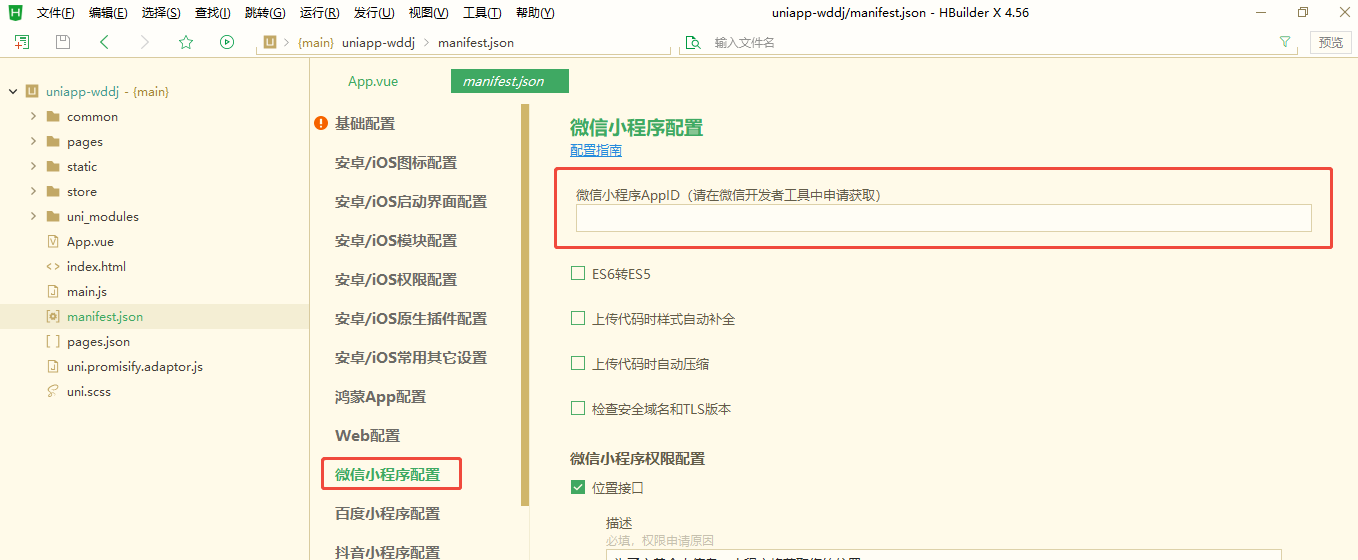Click the static folder icon

(53, 166)
